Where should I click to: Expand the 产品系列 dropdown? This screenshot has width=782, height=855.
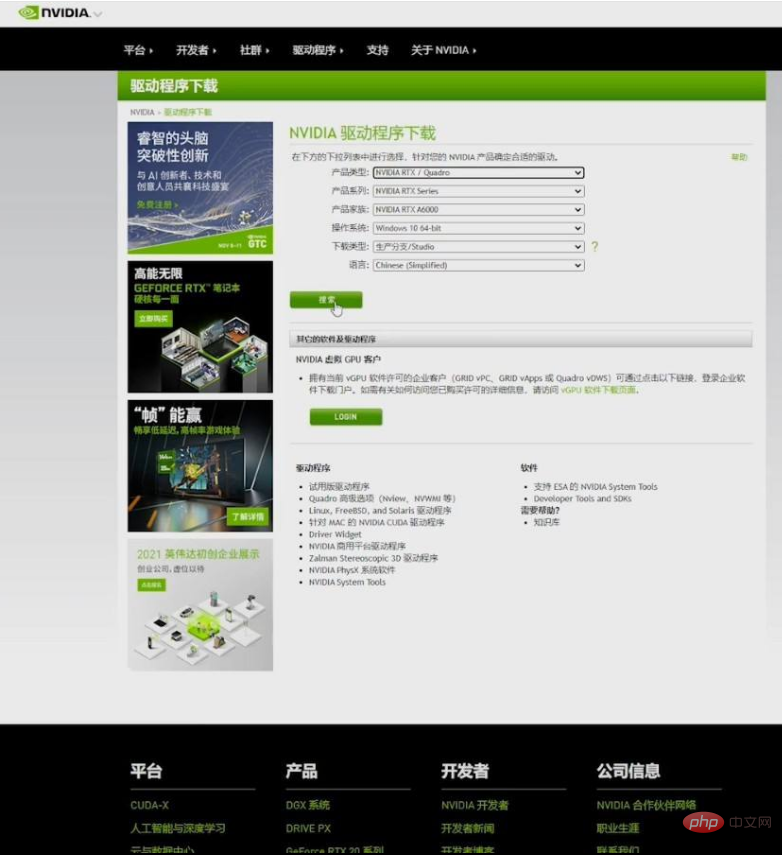coord(478,191)
